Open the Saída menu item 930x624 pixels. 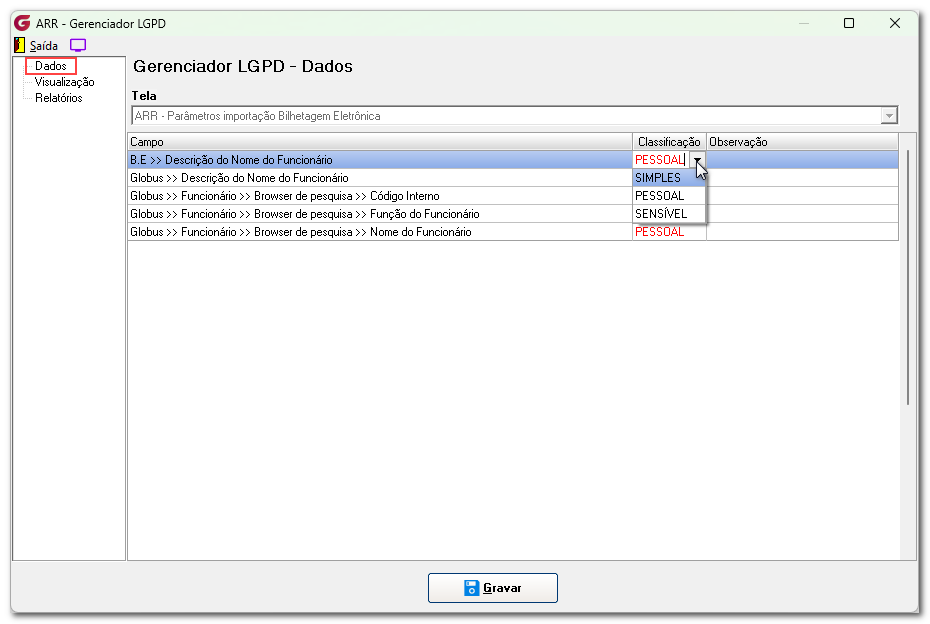[44, 46]
